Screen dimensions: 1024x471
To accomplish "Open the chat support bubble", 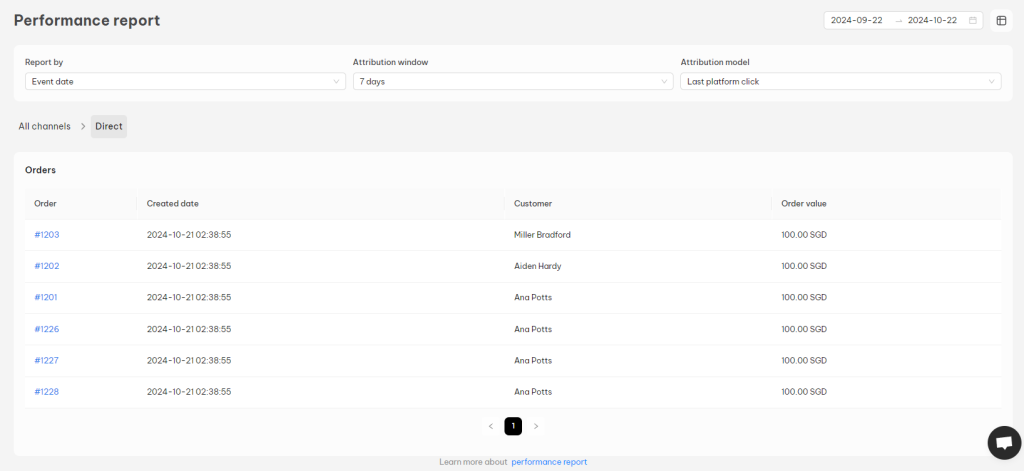I will 1004,443.
